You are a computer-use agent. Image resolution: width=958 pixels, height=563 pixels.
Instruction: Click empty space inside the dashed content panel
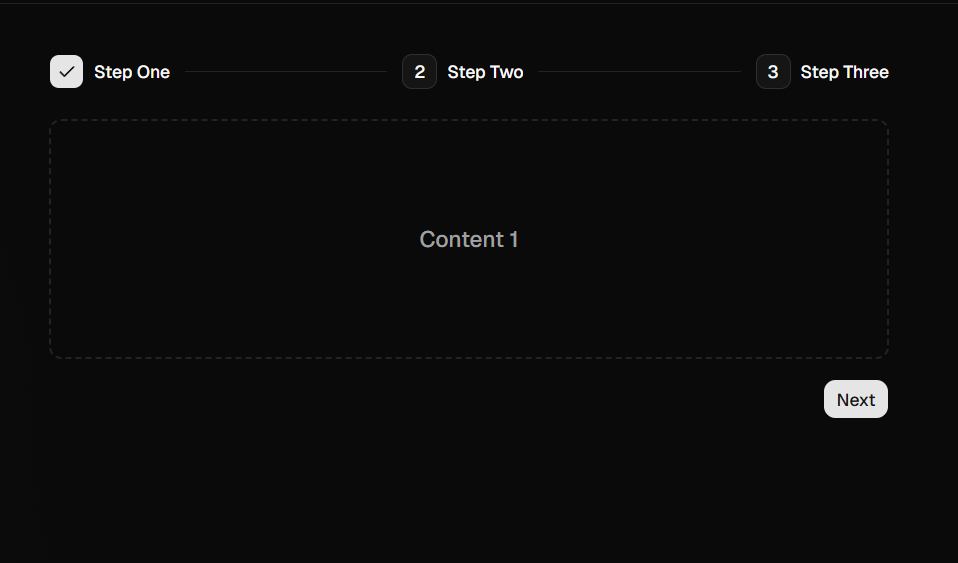pos(244,183)
